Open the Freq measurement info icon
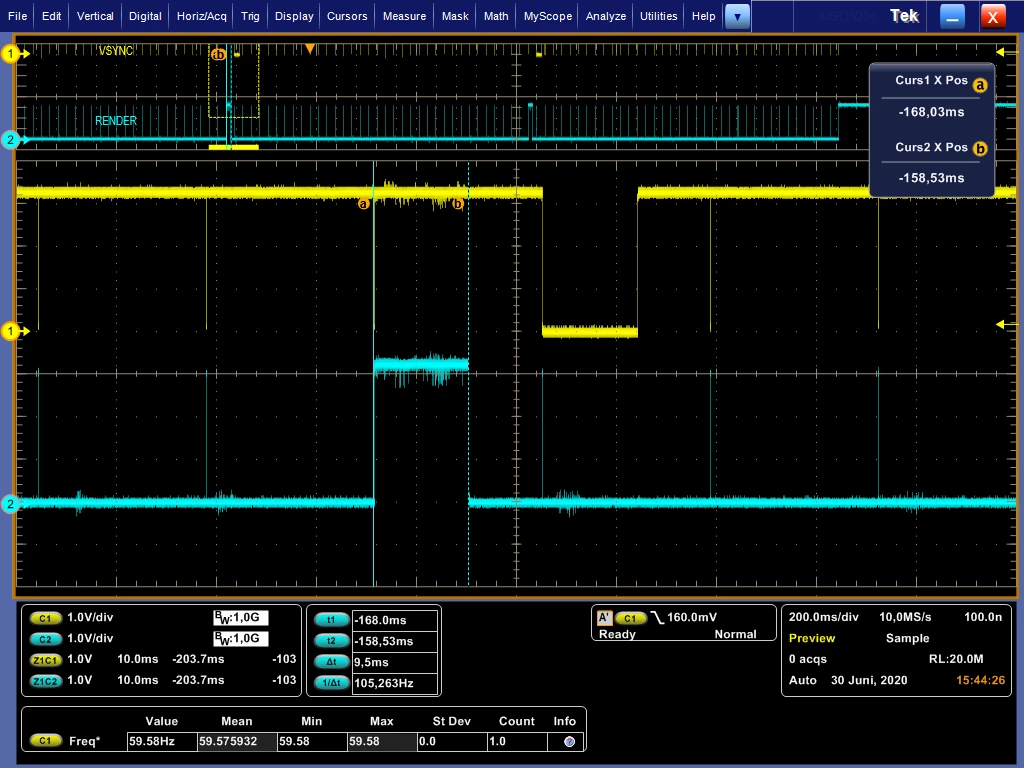Image resolution: width=1024 pixels, height=768 pixels. click(569, 741)
